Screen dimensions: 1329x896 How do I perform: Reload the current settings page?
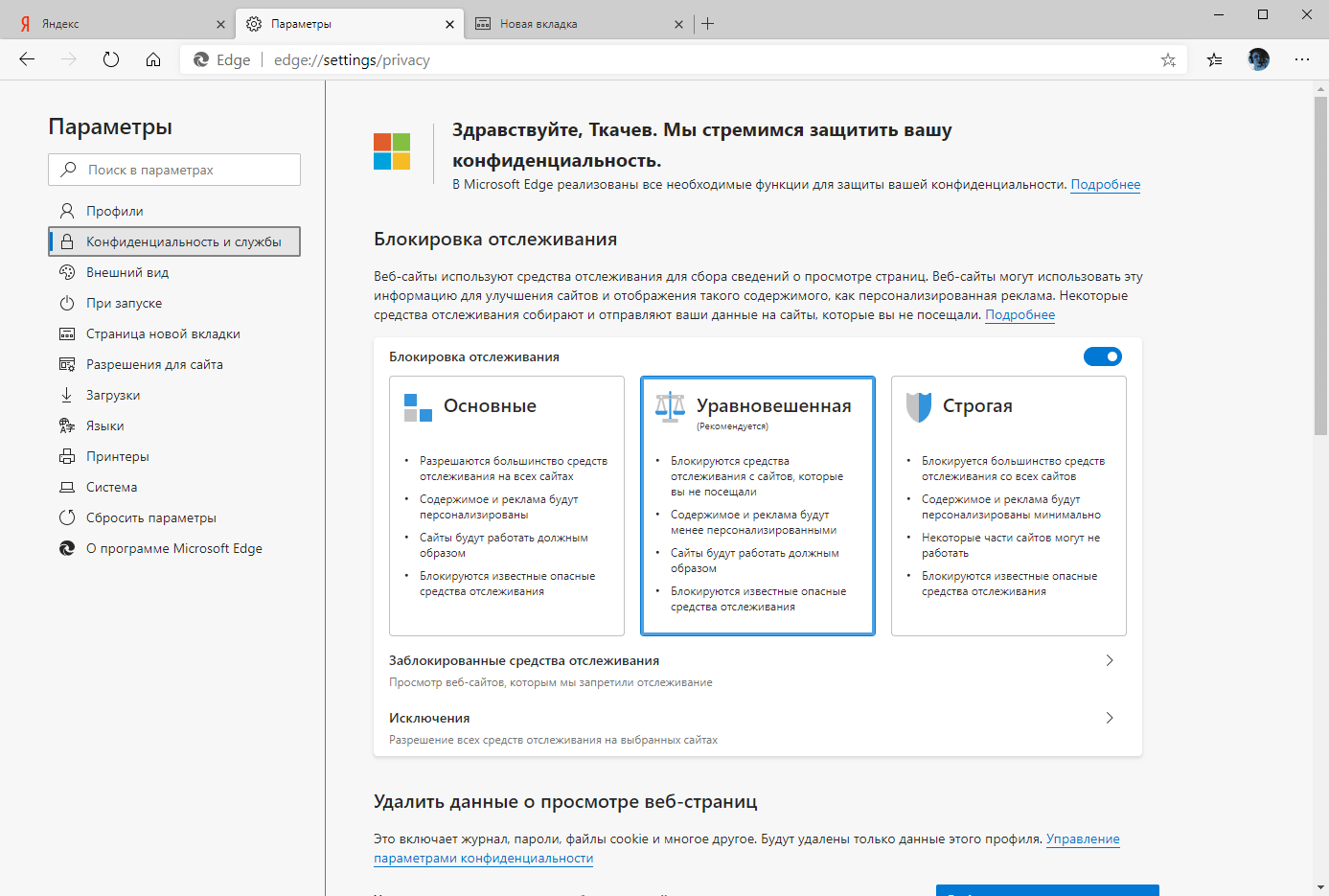pos(111,59)
